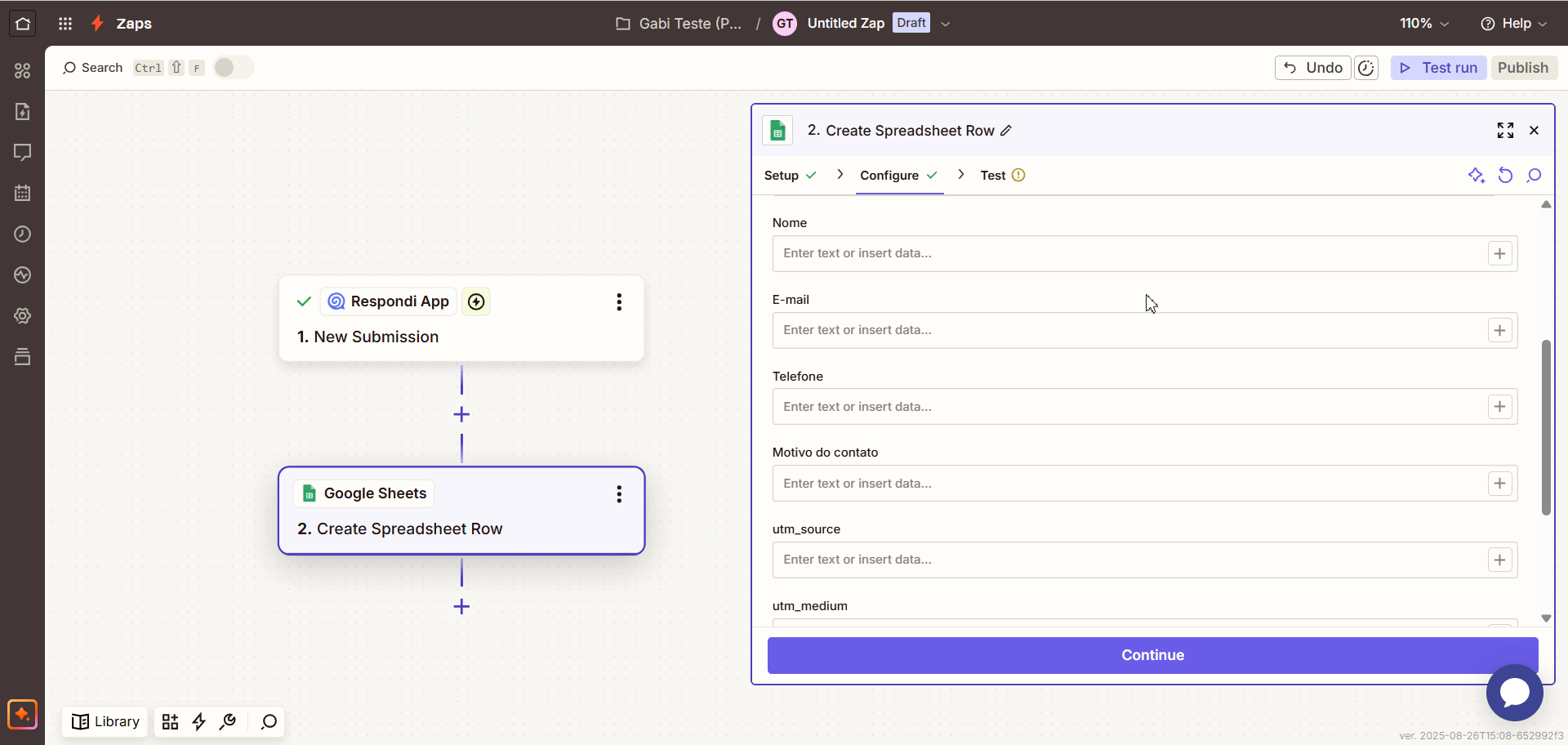Rename step using the pencil icon
The image size is (1568, 745).
[1006, 131]
